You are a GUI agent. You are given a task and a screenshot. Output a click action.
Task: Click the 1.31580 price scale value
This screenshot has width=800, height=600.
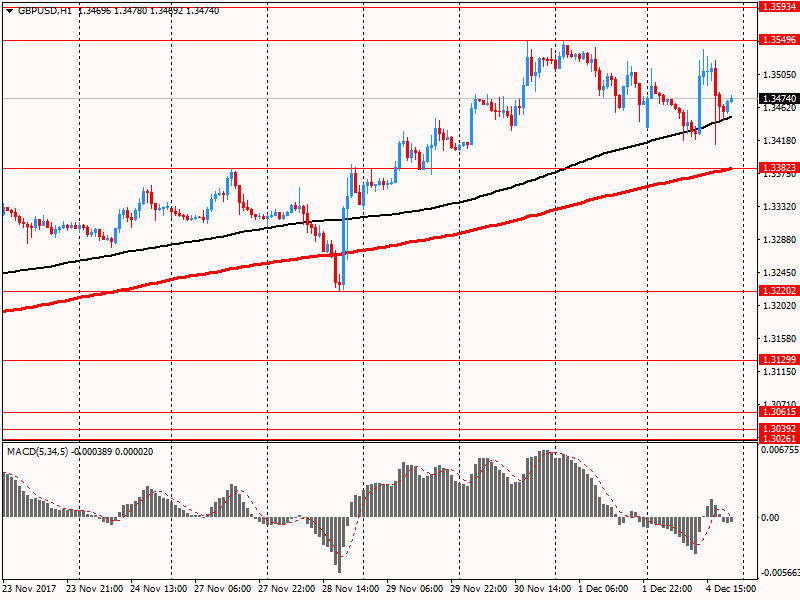pyautogui.click(x=779, y=339)
